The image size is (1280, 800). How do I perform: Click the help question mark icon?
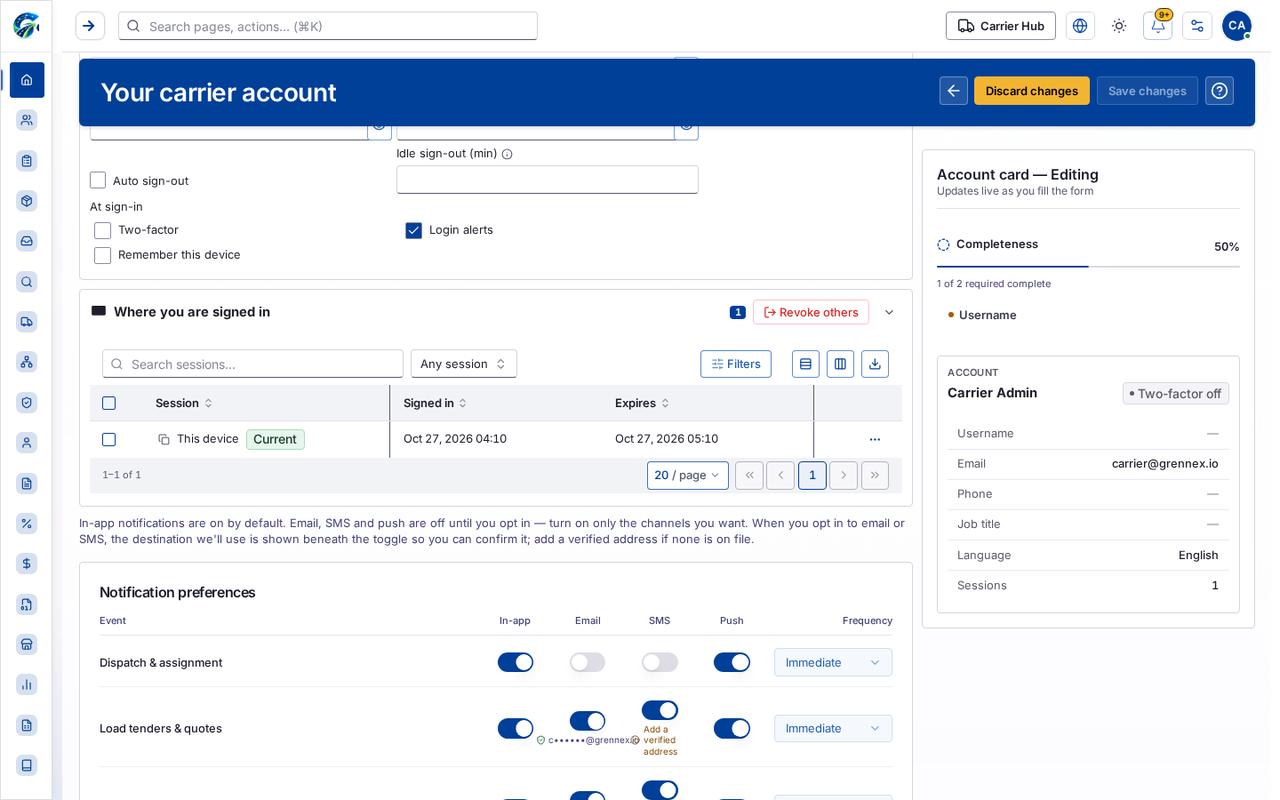1219,91
